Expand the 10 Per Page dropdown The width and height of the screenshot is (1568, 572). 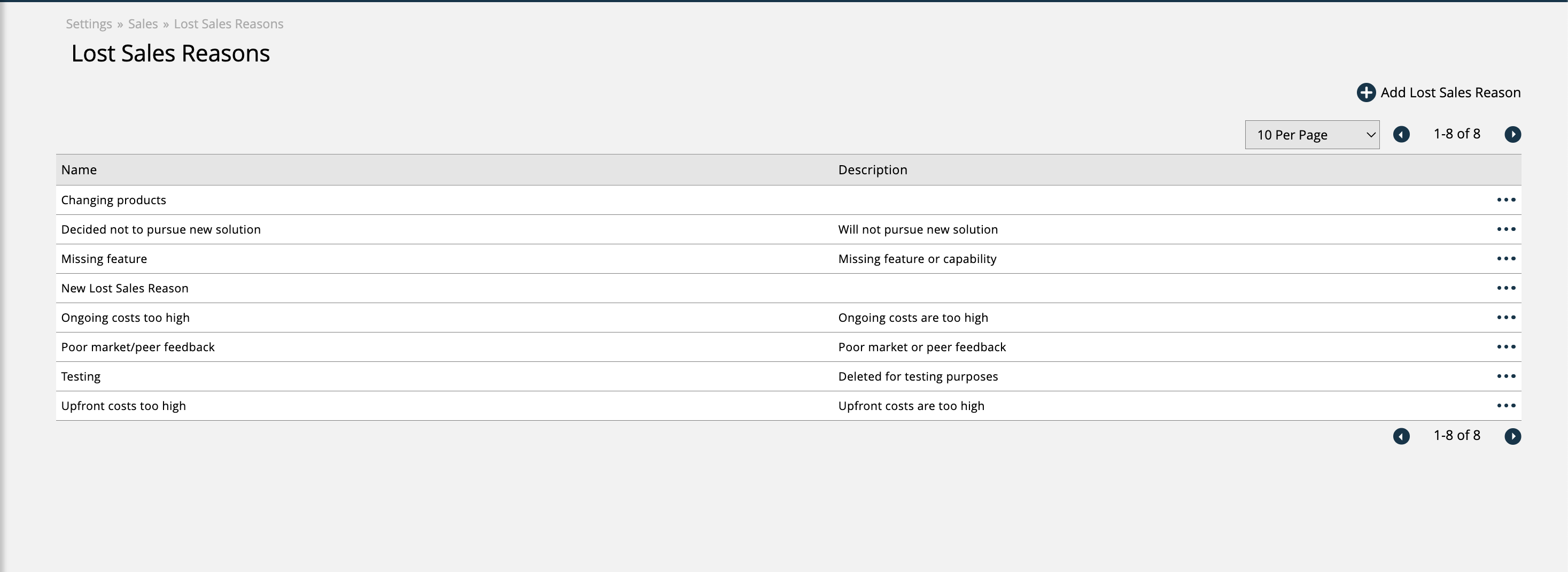click(x=1311, y=135)
